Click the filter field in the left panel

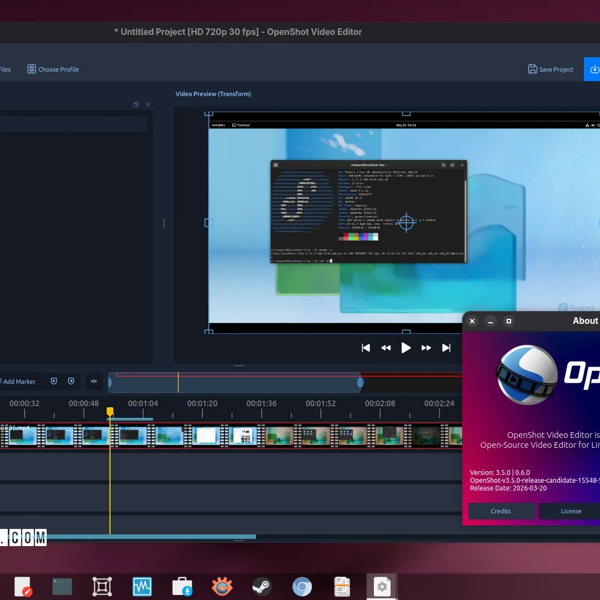click(73, 124)
